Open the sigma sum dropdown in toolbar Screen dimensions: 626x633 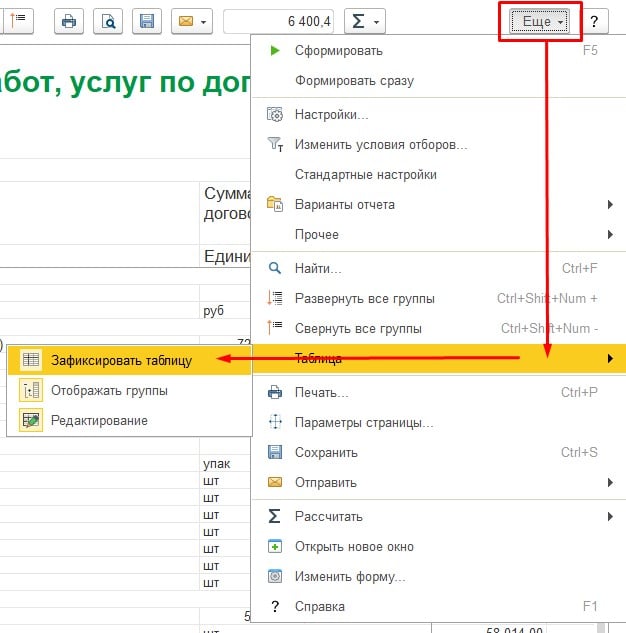(364, 20)
